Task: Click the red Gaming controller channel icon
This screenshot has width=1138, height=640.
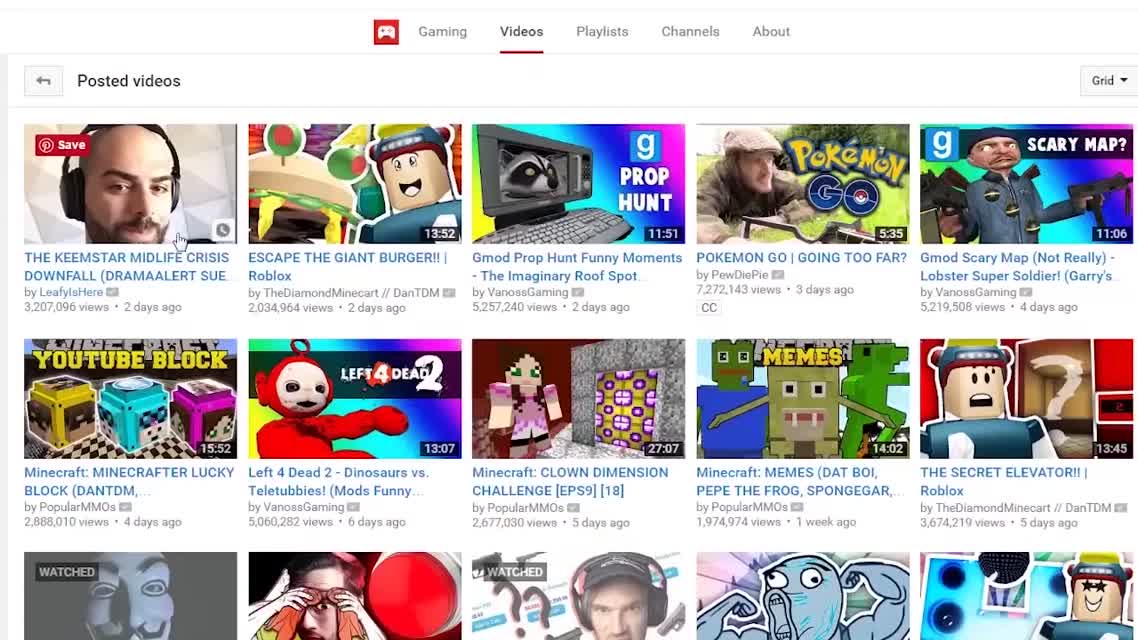Action: [386, 32]
